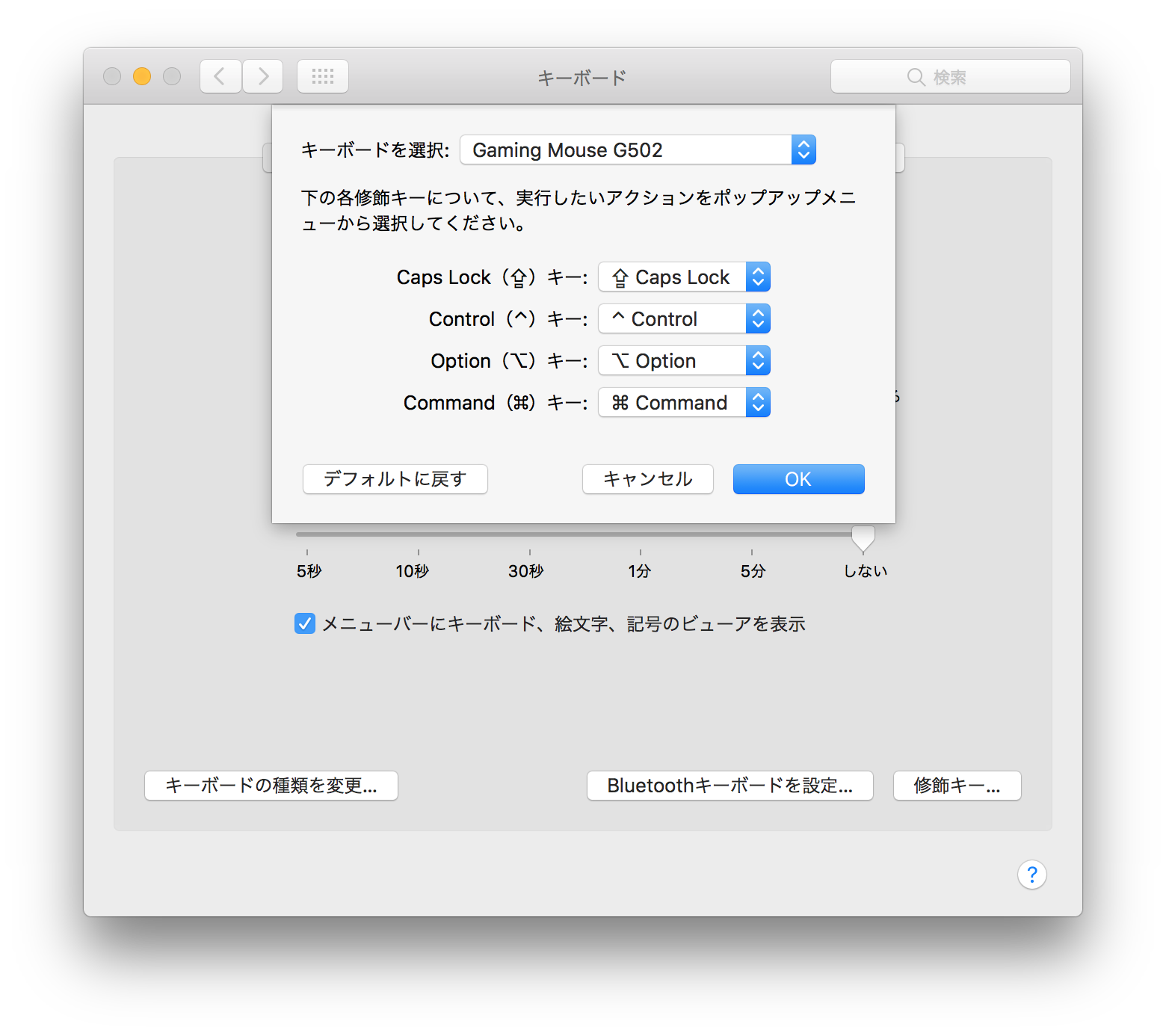Click the 5分 slider label
The width and height of the screenshot is (1166, 1036).
(x=753, y=571)
